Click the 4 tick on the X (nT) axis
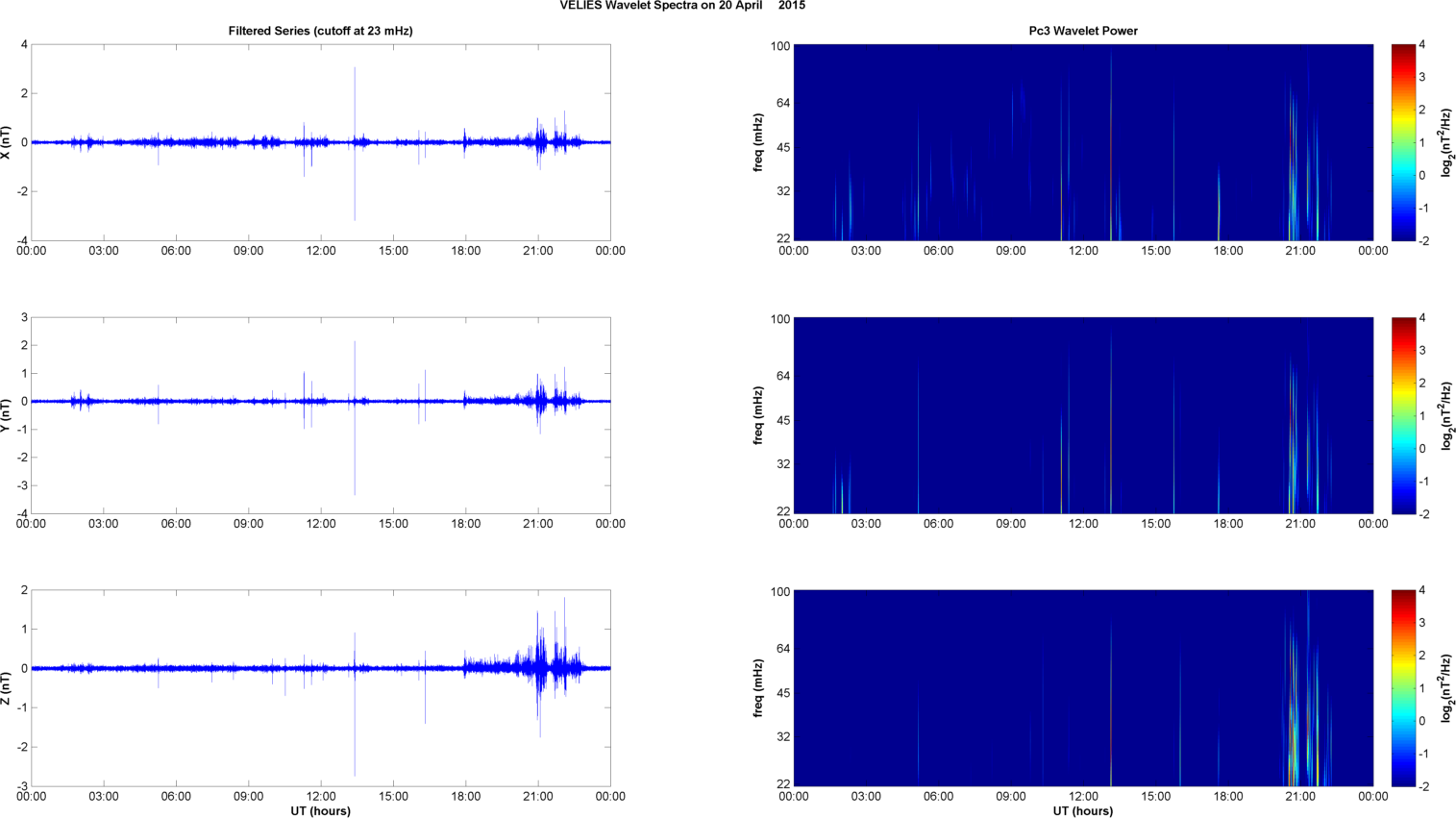1456x818 pixels. click(25, 45)
